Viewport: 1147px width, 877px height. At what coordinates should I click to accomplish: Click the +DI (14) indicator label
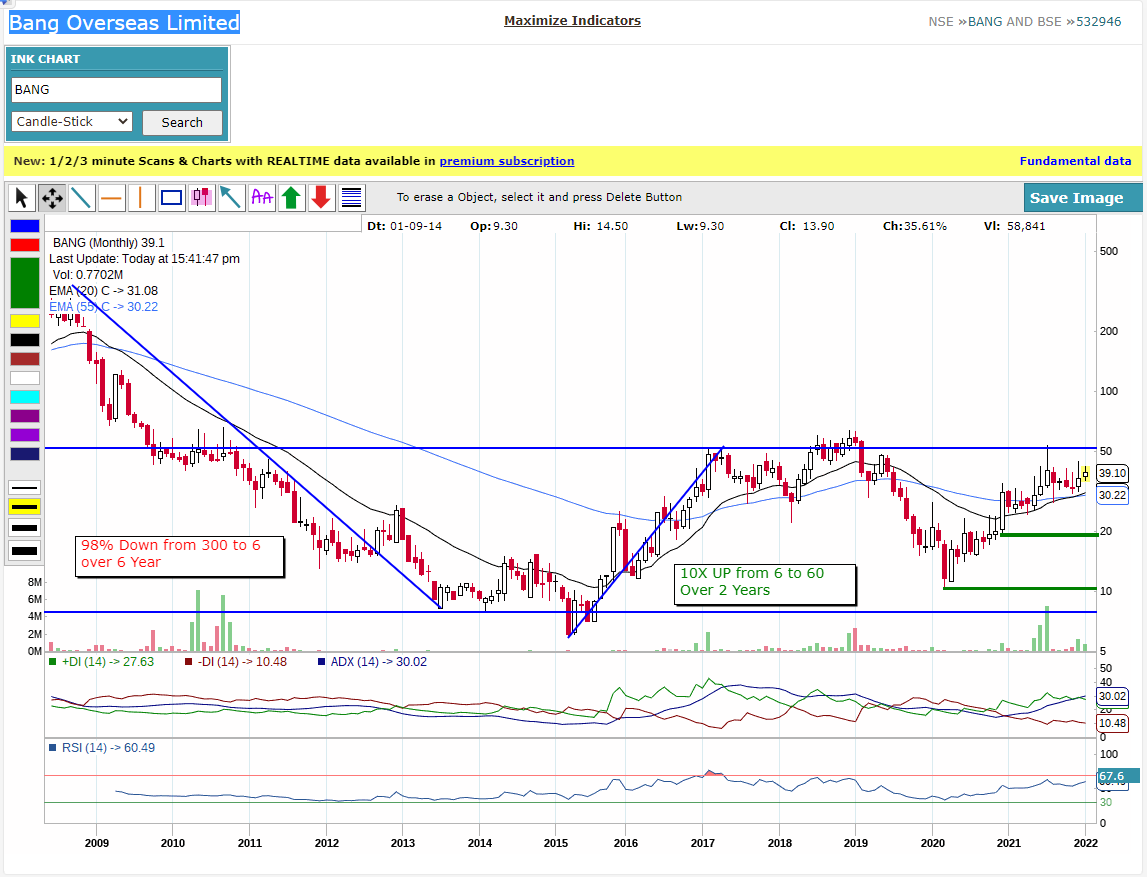coord(102,662)
